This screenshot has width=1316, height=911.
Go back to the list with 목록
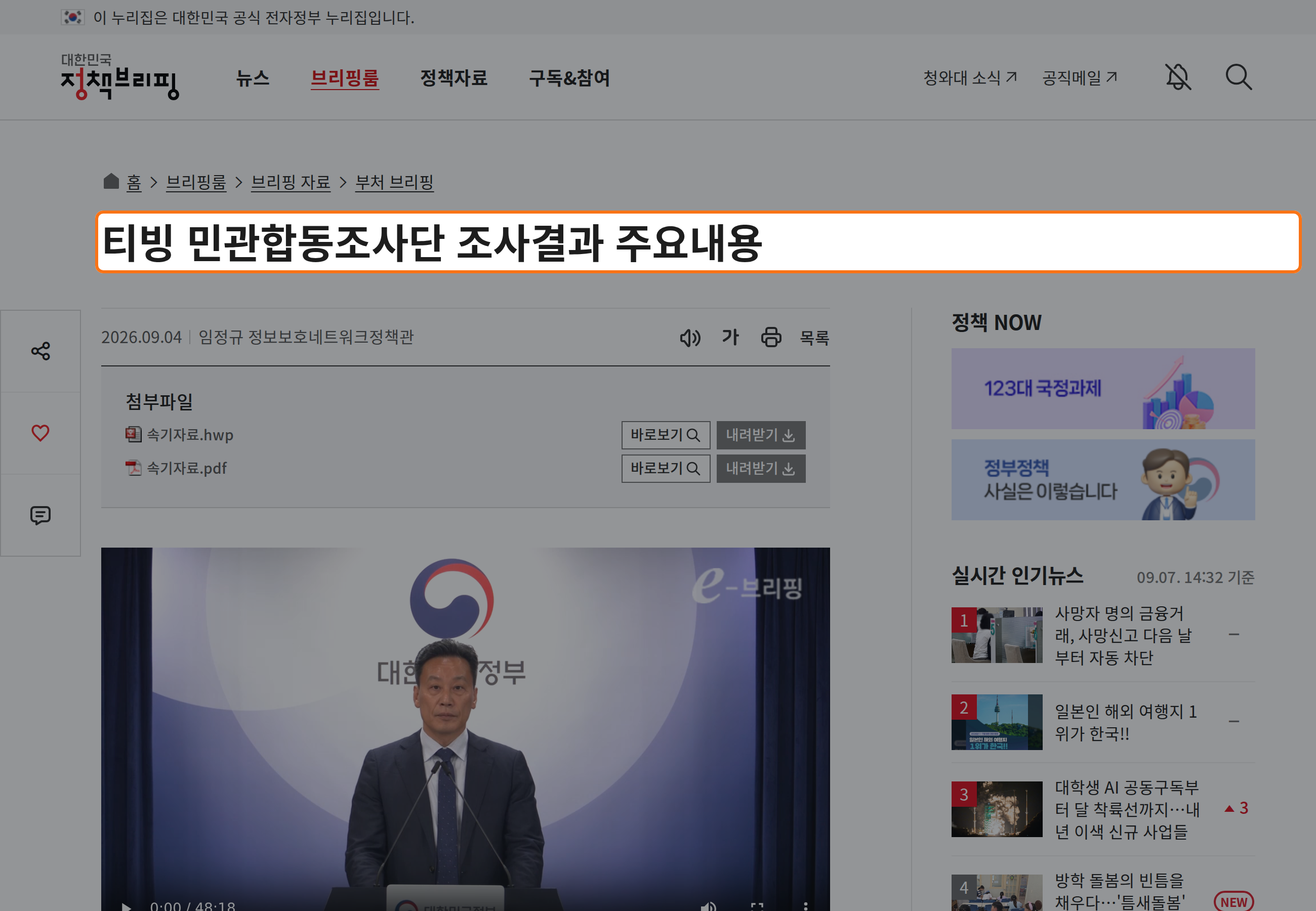[x=814, y=338]
